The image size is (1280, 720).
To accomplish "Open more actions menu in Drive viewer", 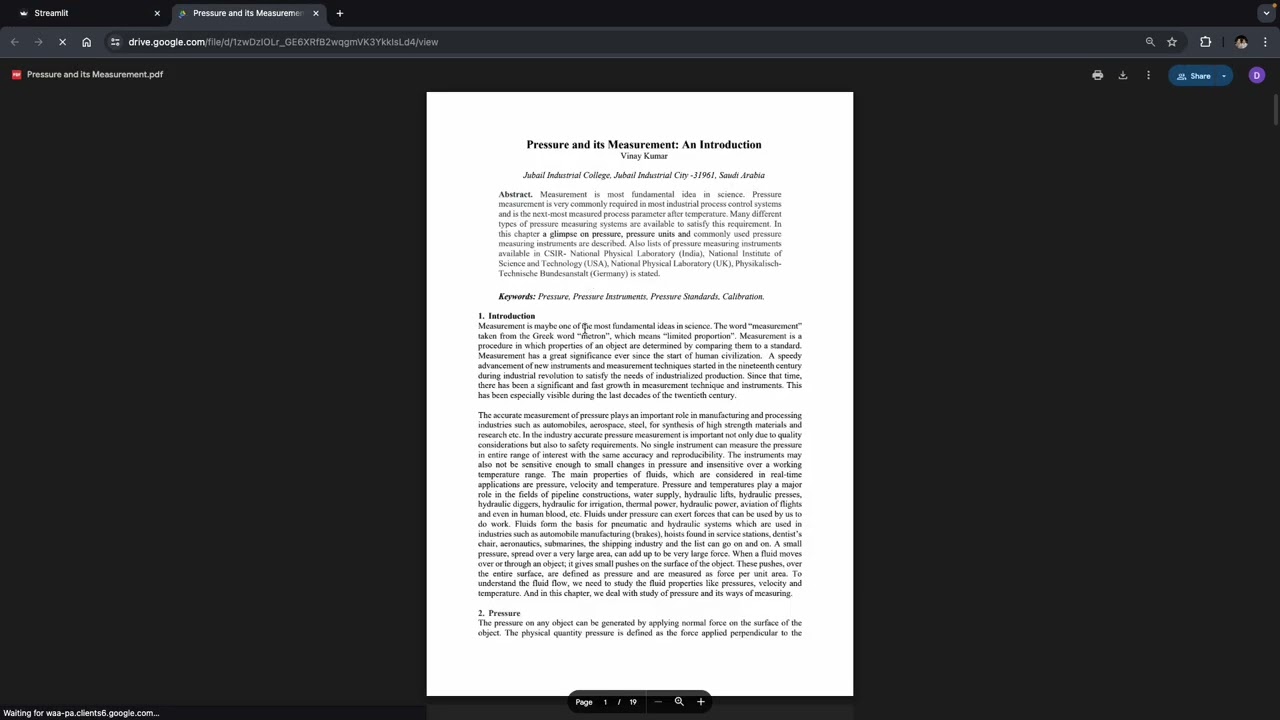I will tap(1148, 75).
